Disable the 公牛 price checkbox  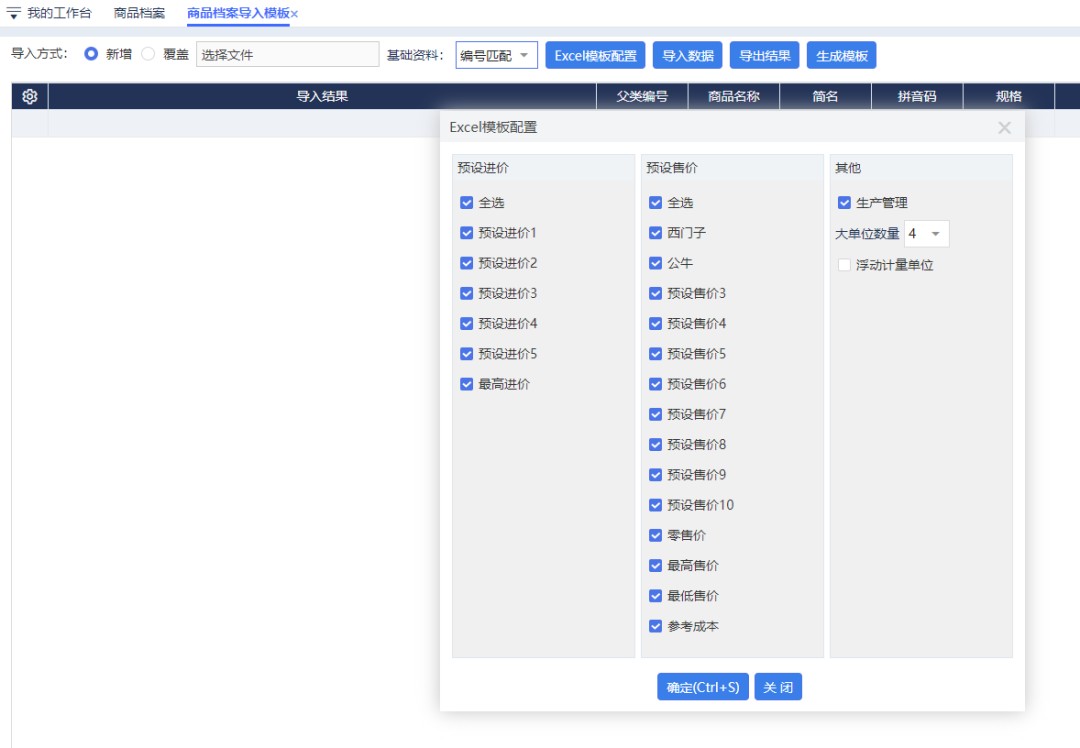[x=656, y=262]
